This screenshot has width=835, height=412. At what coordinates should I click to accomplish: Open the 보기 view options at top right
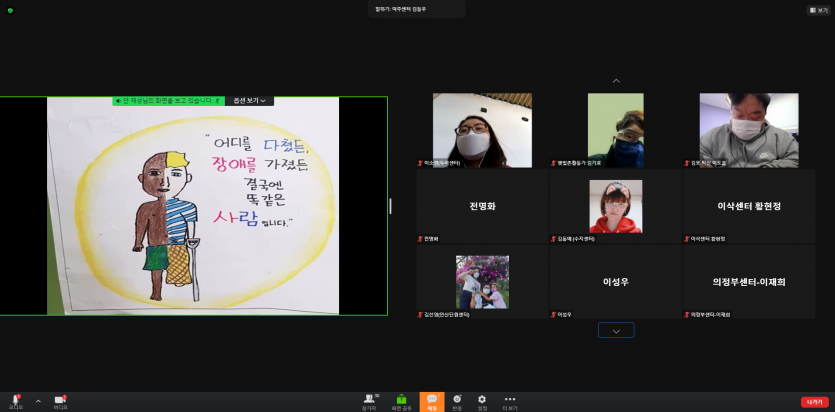click(818, 10)
